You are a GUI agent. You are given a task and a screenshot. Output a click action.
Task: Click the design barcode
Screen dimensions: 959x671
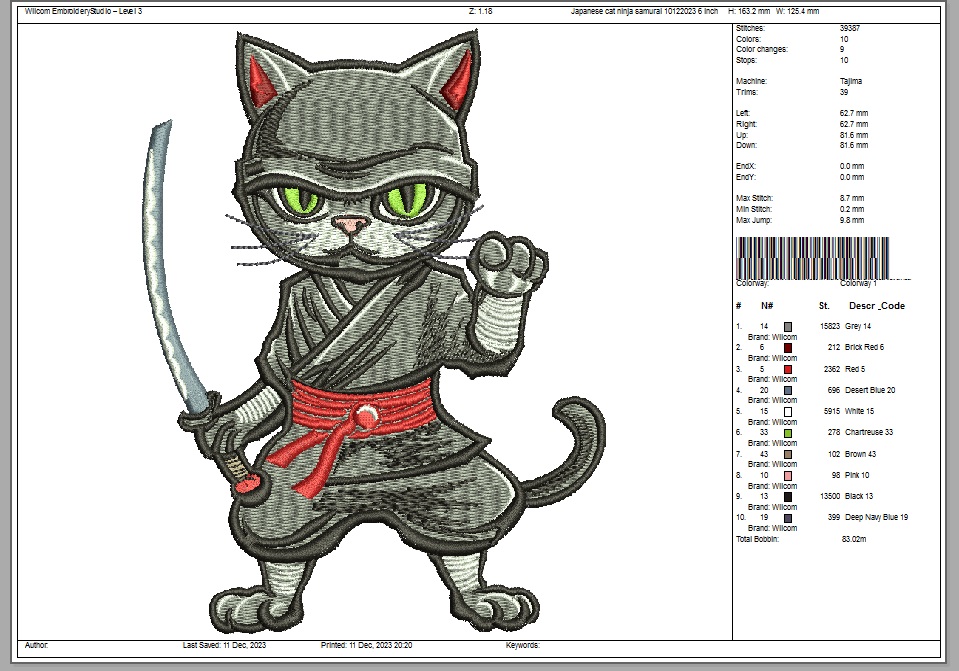coord(812,256)
